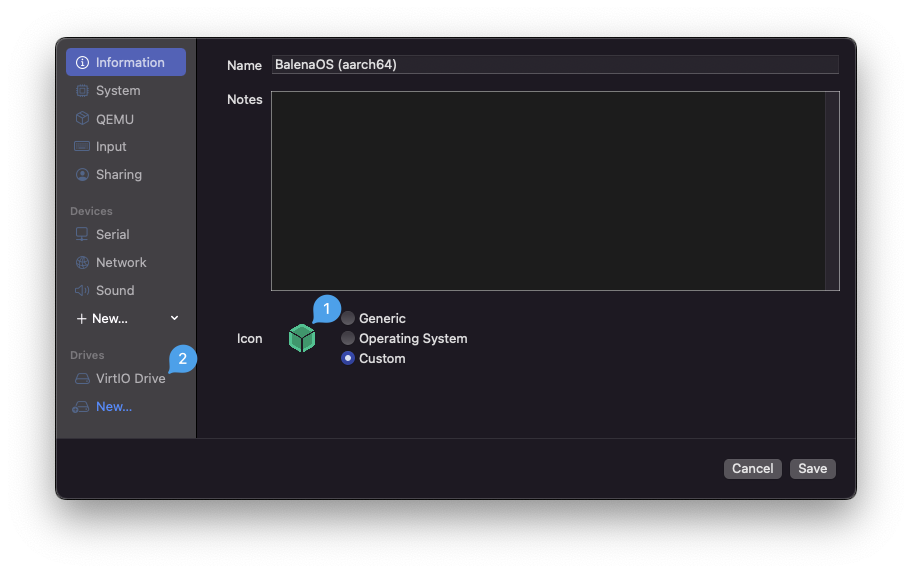The width and height of the screenshot is (912, 573).
Task: Select the Information tab label
Action: [130, 62]
